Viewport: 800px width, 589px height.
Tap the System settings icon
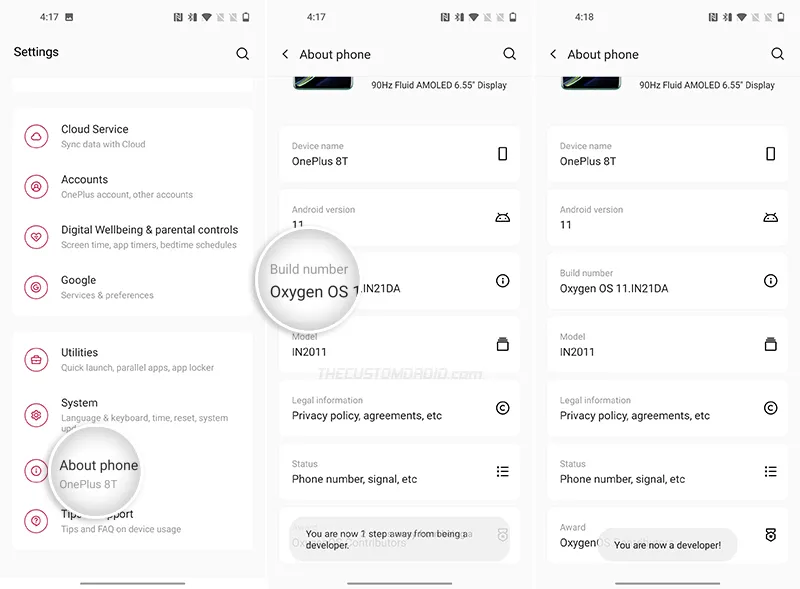tap(36, 415)
